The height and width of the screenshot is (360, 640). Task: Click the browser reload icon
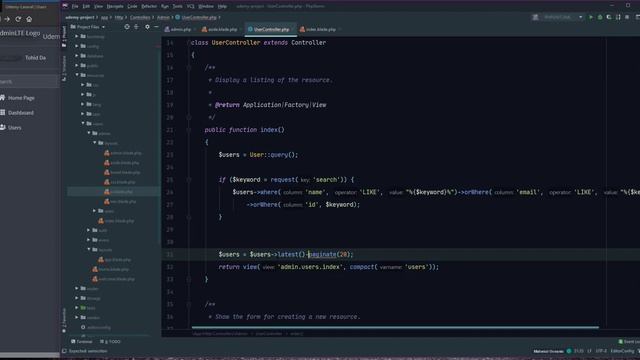[x=18, y=19]
